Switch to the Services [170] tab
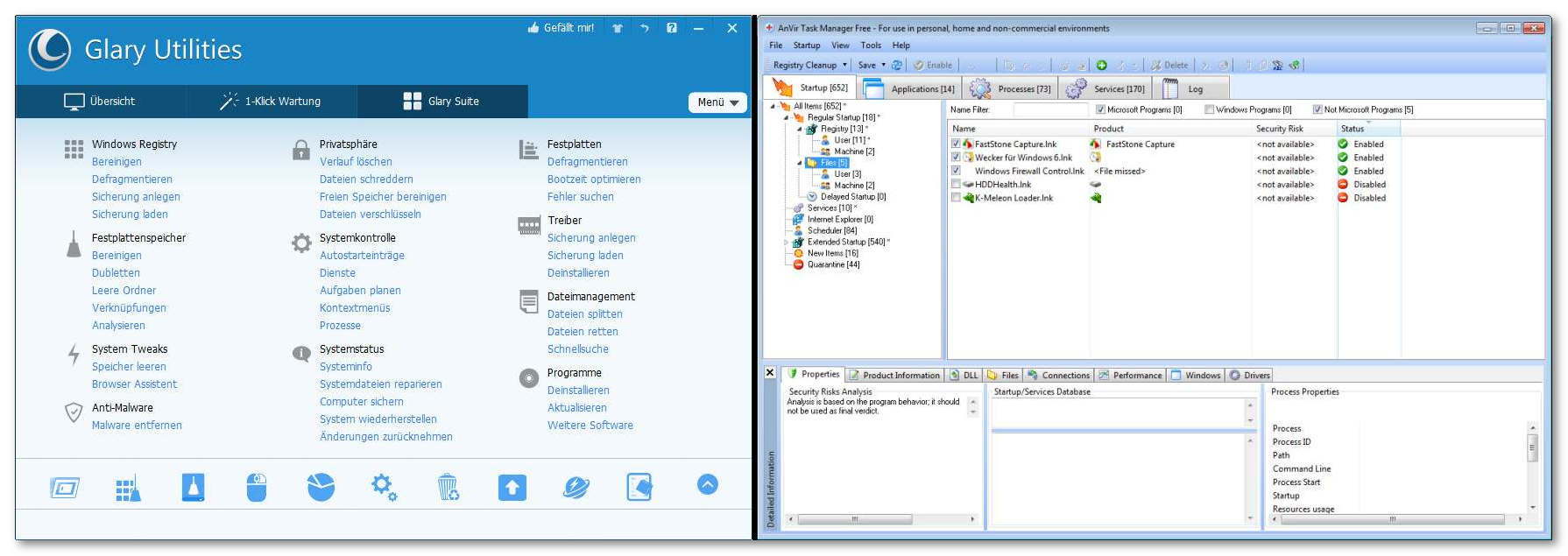1568x556 pixels. [x=1105, y=88]
